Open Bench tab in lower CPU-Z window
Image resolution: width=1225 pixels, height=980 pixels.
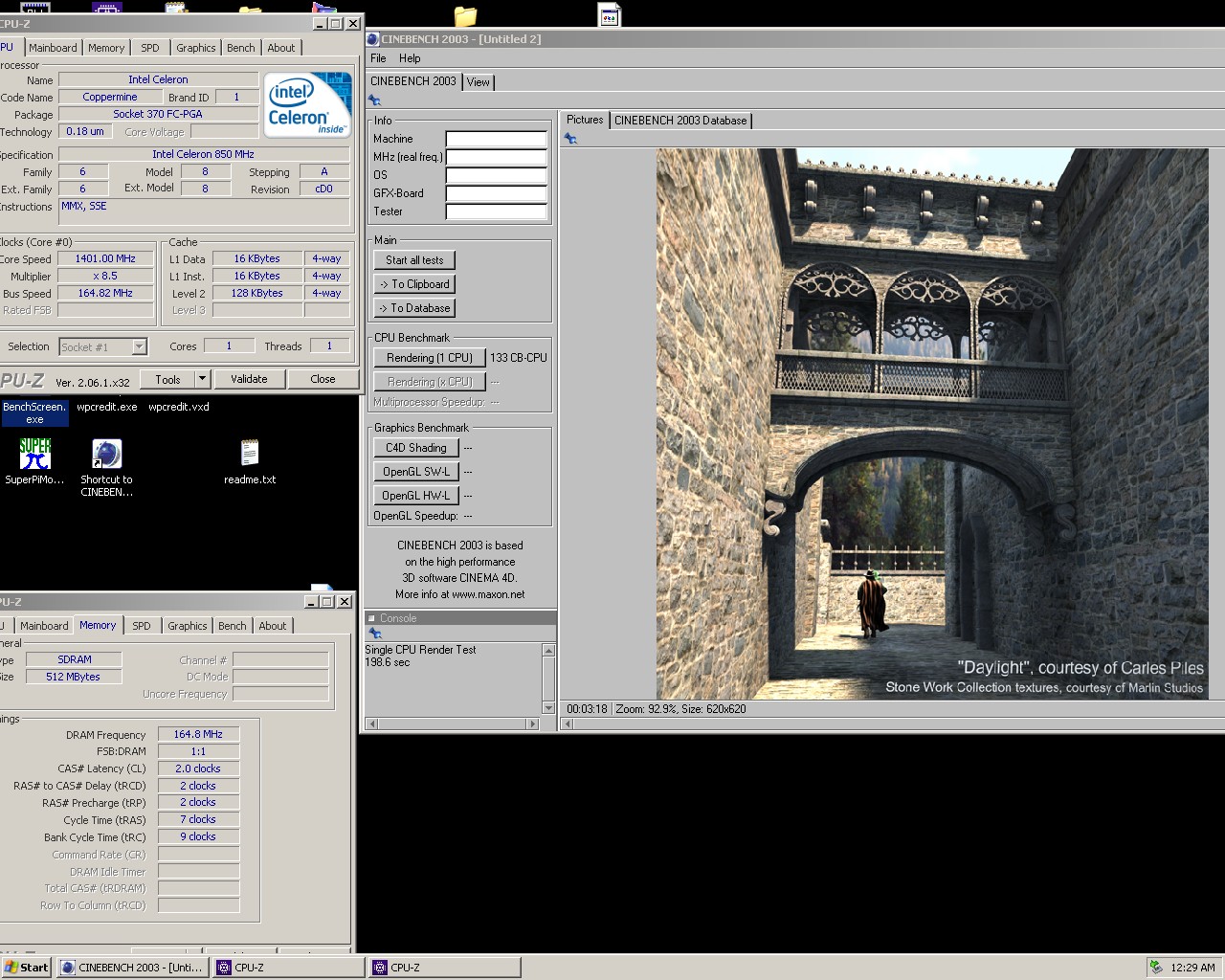[x=233, y=626]
